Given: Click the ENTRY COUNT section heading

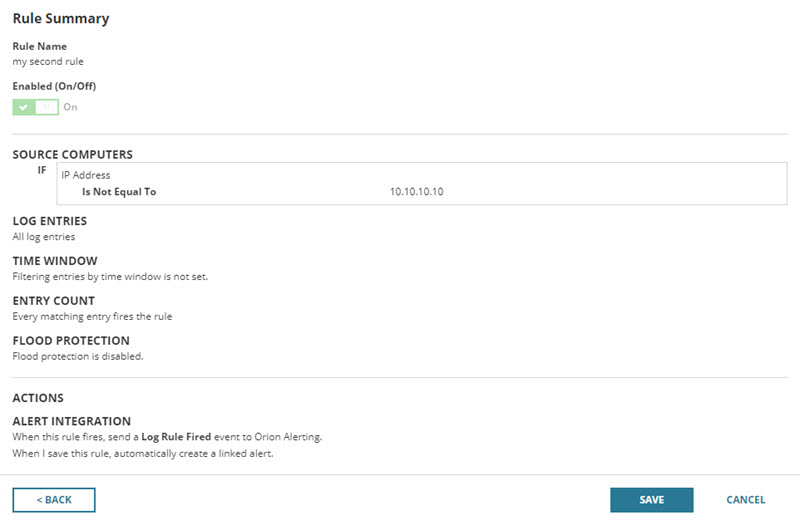Looking at the screenshot, I should click(53, 301).
